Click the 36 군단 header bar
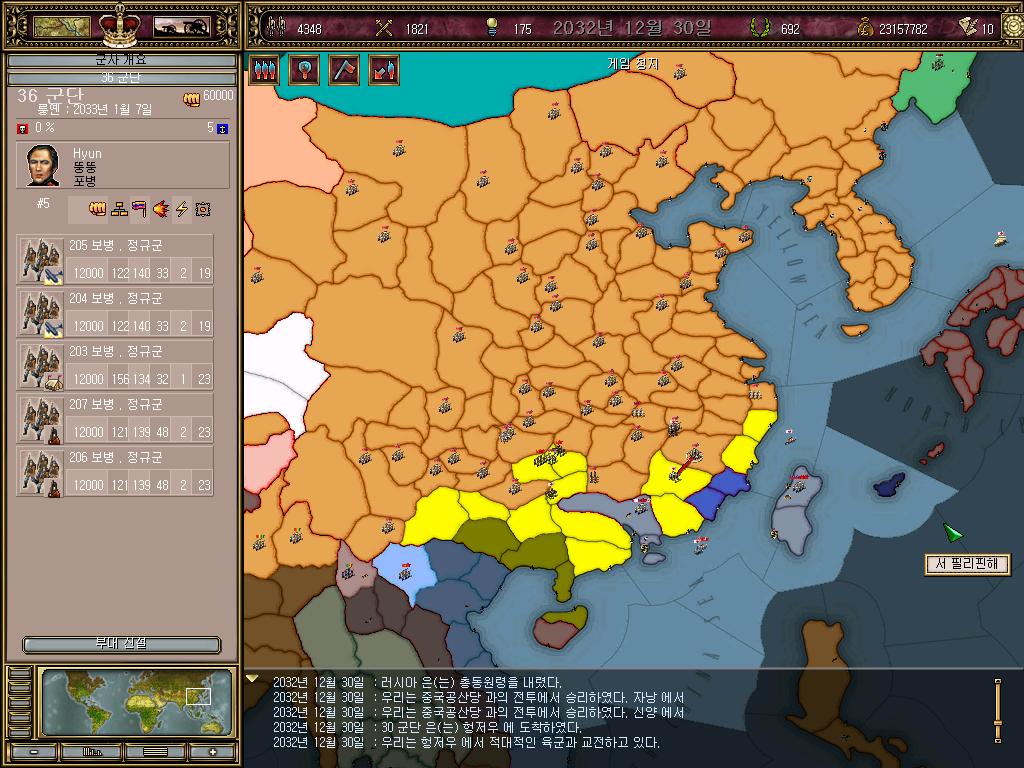 [121, 78]
